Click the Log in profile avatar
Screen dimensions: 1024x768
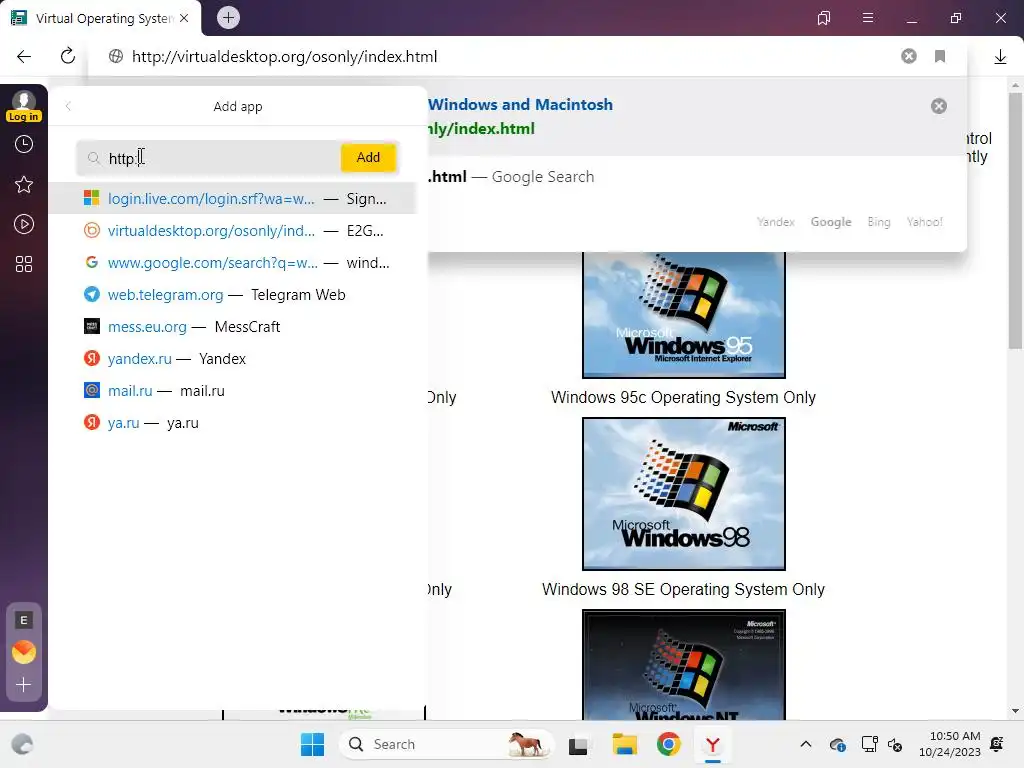(24, 106)
